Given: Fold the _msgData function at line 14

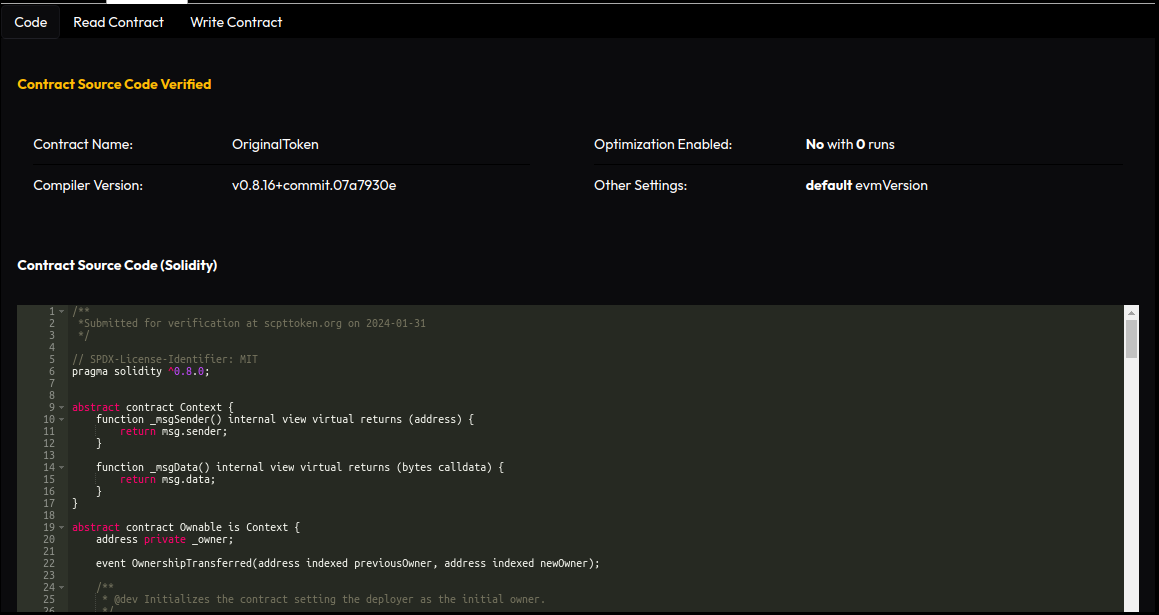Looking at the screenshot, I should coord(61,468).
